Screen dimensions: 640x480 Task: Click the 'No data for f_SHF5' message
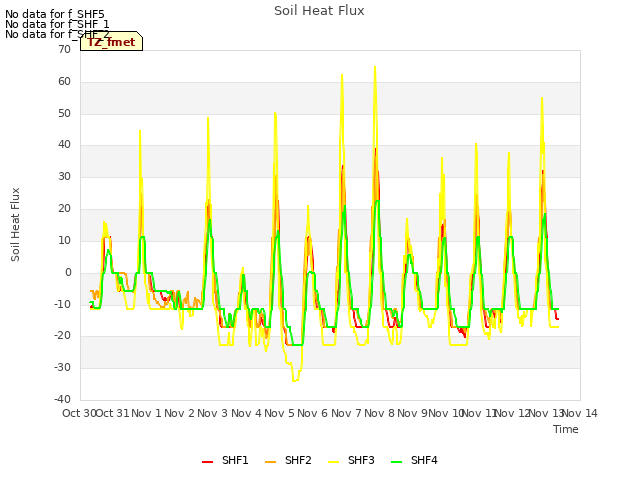(x=55, y=15)
